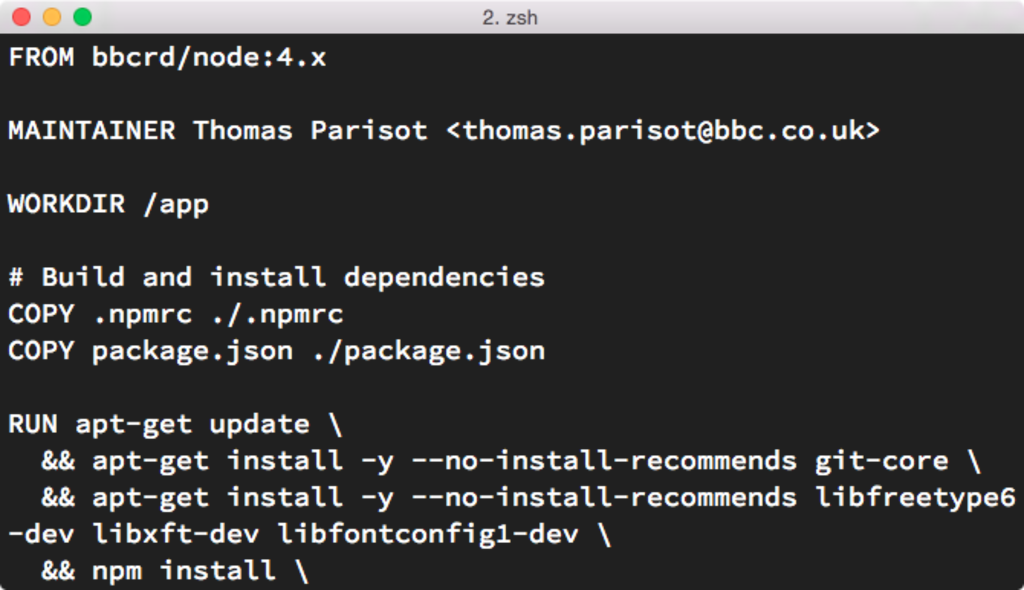Click the name Thomas Parisot
Screen dimensions: 1024x590
pos(310,131)
